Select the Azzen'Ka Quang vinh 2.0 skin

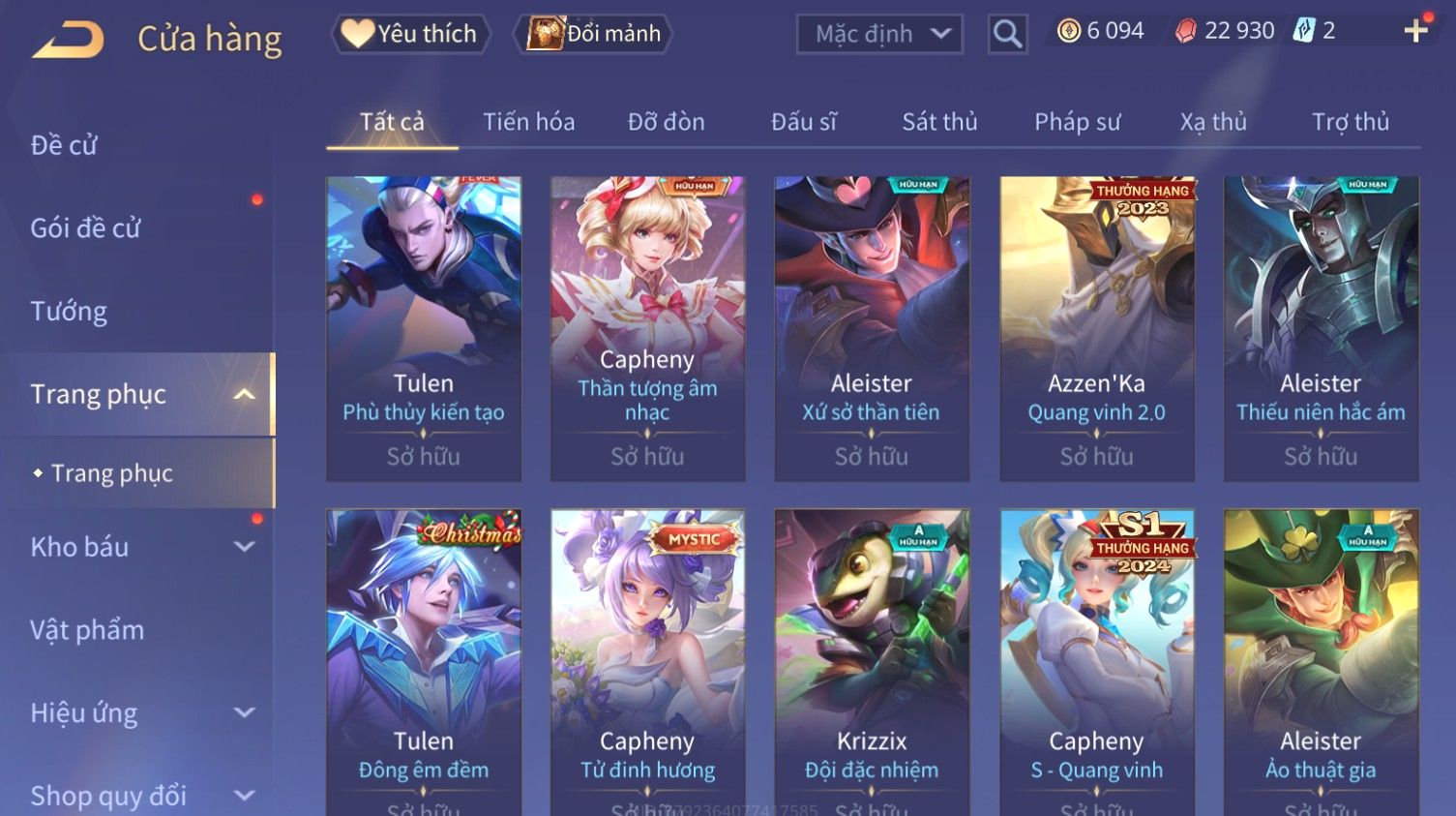pyautogui.click(x=1096, y=328)
